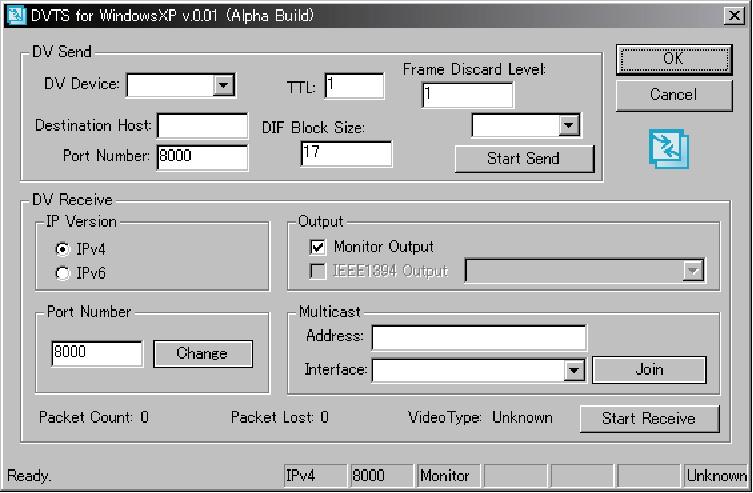Click the Destination Host input field
The image size is (753, 493).
202,126
